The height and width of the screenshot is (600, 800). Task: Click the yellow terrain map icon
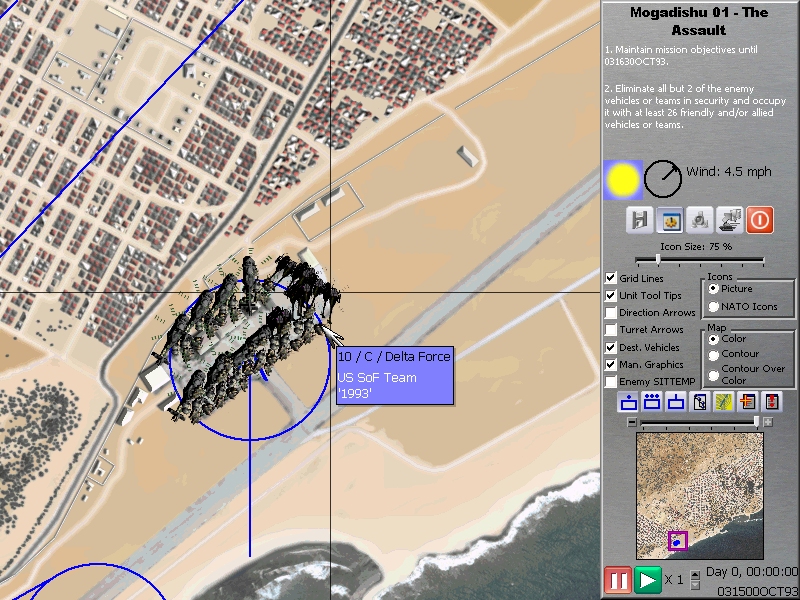pyautogui.click(x=724, y=402)
